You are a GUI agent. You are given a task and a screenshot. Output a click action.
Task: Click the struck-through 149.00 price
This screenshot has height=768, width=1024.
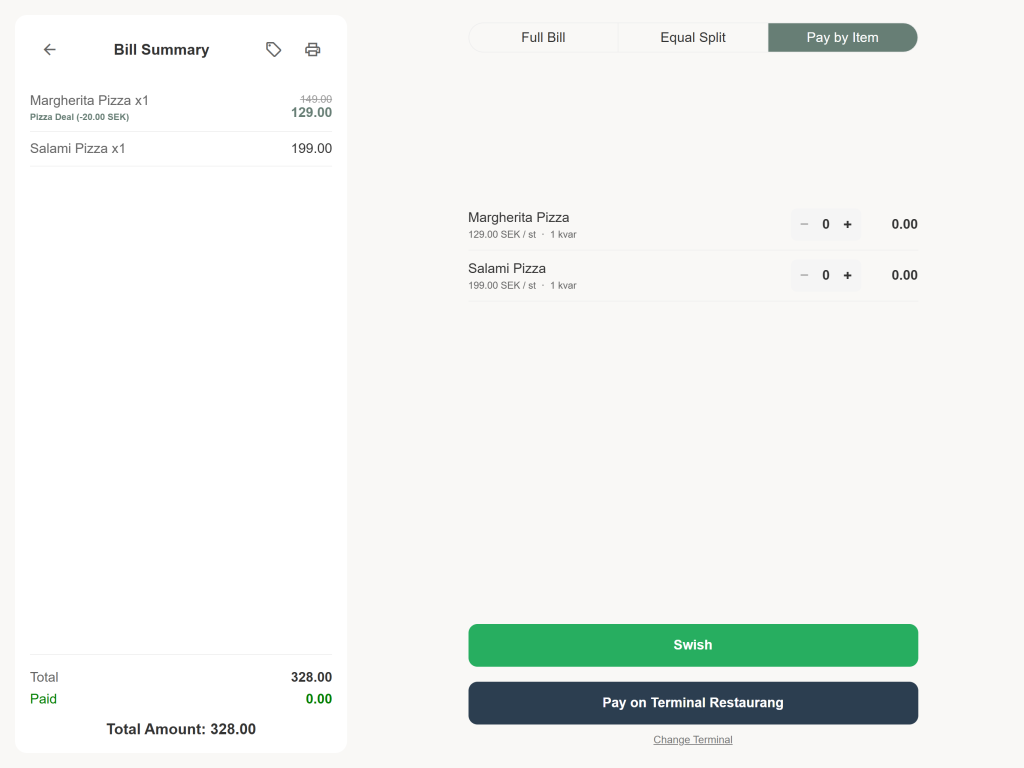pyautogui.click(x=316, y=99)
